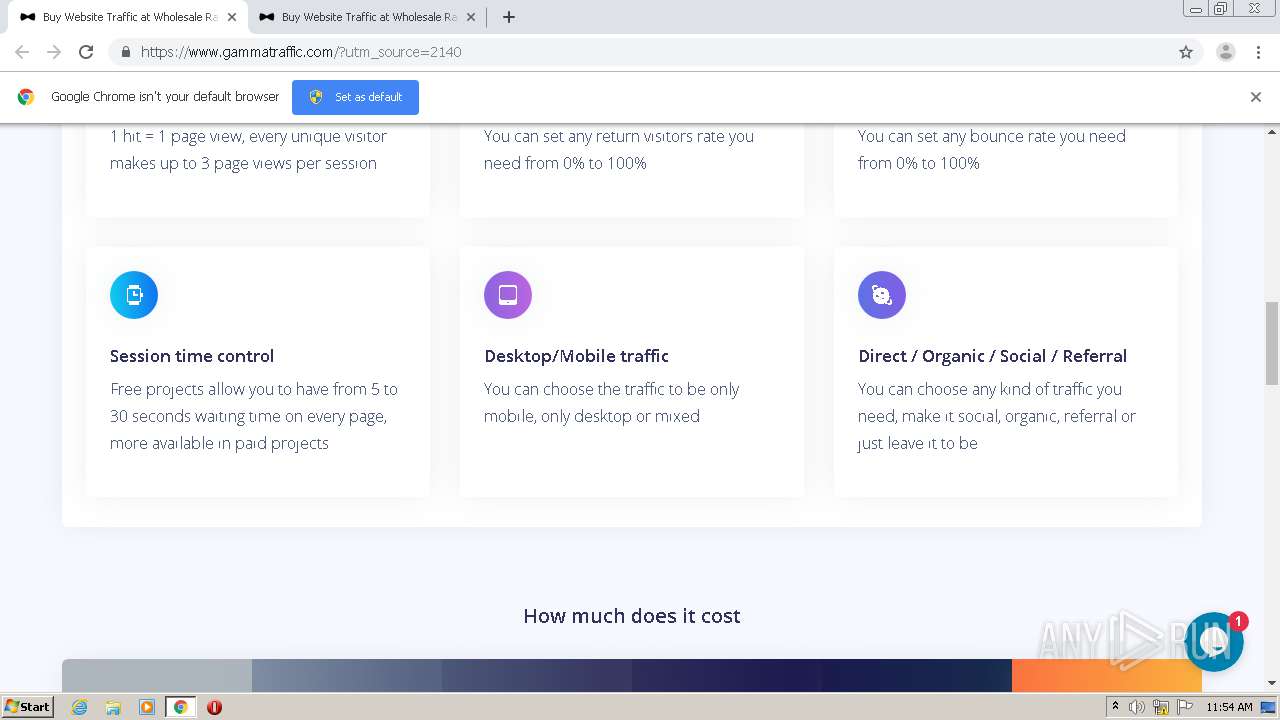The width and height of the screenshot is (1280, 720).
Task: Click the Direct/Organic/Social/Referral globe icon
Action: pyautogui.click(x=882, y=295)
